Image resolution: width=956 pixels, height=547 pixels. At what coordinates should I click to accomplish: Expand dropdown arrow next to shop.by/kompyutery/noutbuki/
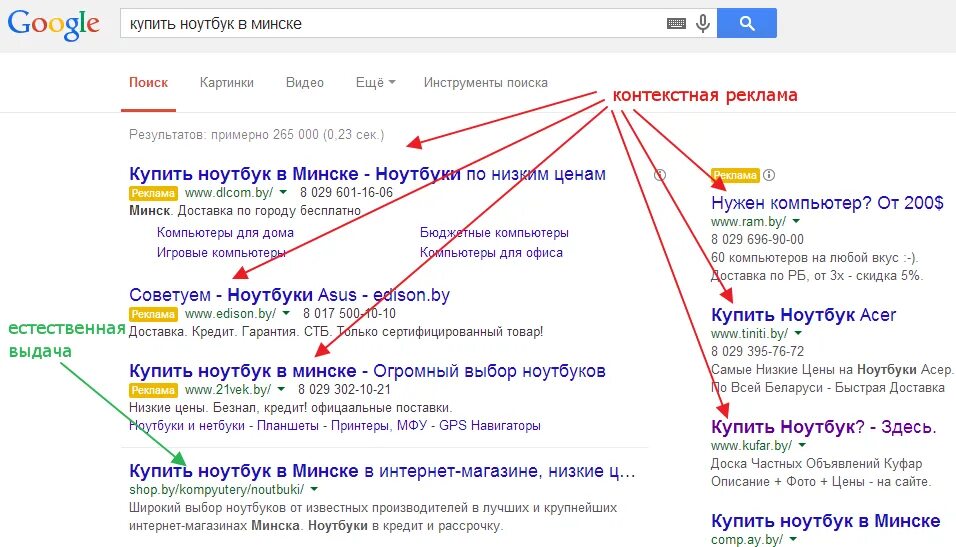[x=314, y=489]
